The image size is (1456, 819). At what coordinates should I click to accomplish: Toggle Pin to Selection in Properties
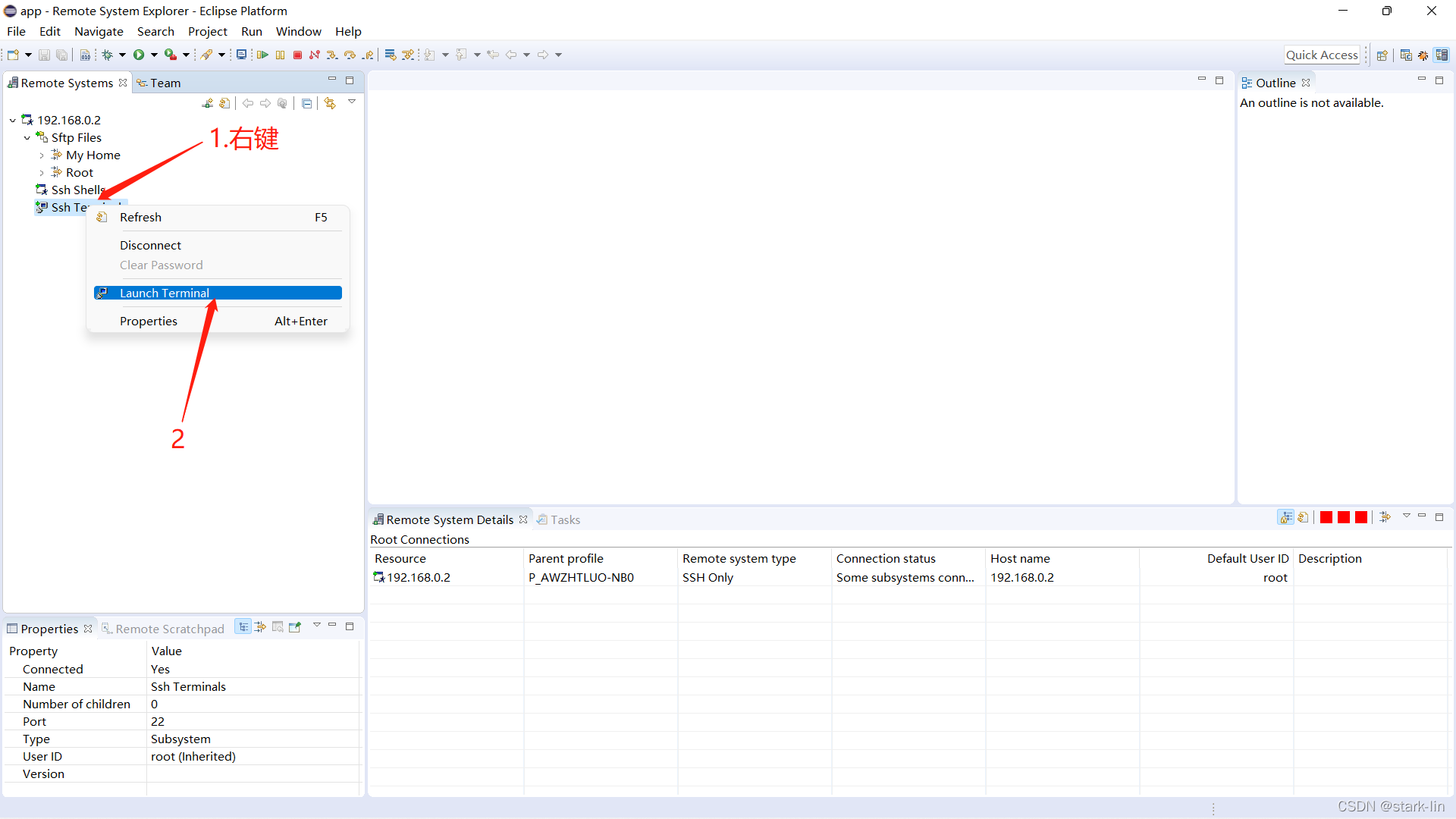point(295,626)
